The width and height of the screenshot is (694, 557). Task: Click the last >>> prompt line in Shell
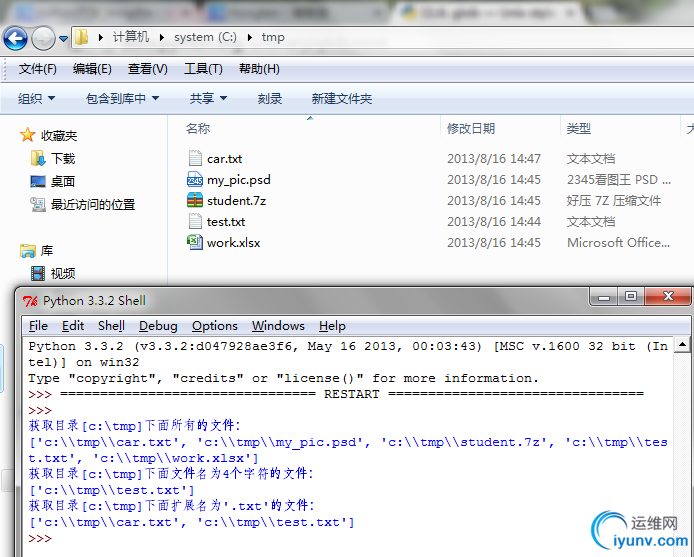pyautogui.click(x=40, y=538)
